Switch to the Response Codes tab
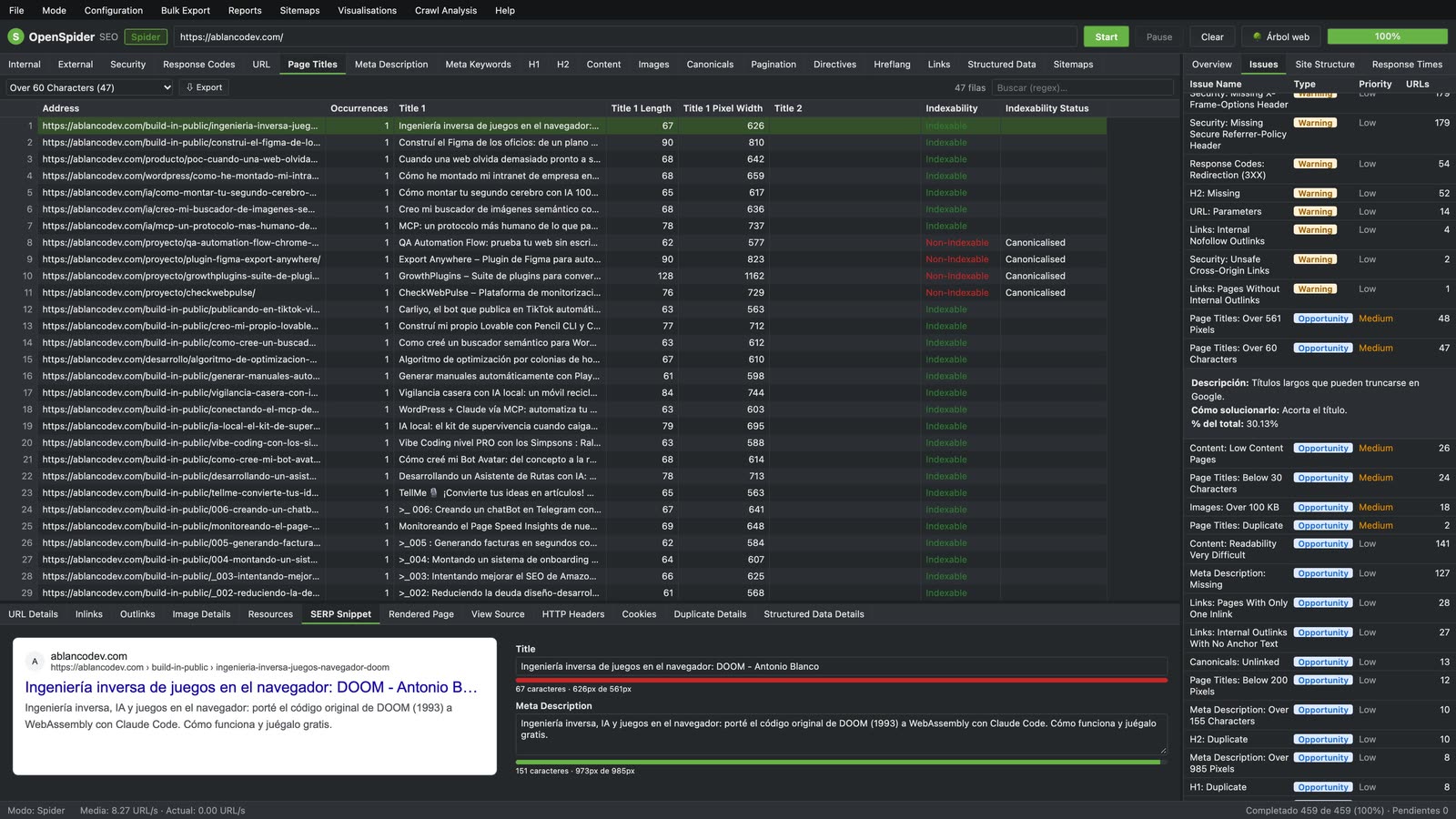Viewport: 1456px width, 819px height. coord(198,65)
